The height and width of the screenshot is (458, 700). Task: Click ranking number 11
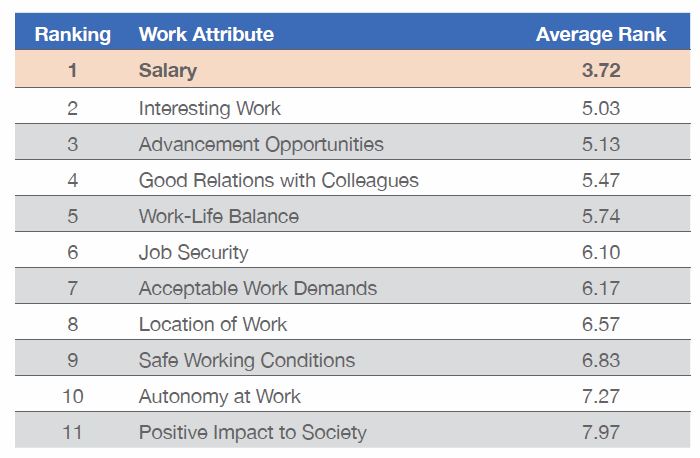73,433
